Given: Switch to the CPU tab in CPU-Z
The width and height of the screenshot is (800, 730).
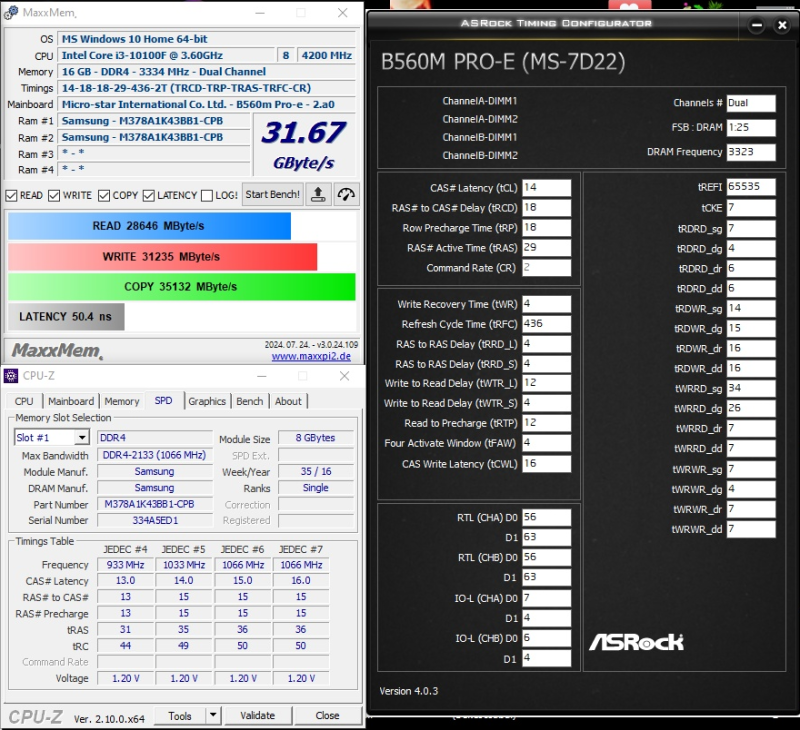Looking at the screenshot, I should point(24,401).
